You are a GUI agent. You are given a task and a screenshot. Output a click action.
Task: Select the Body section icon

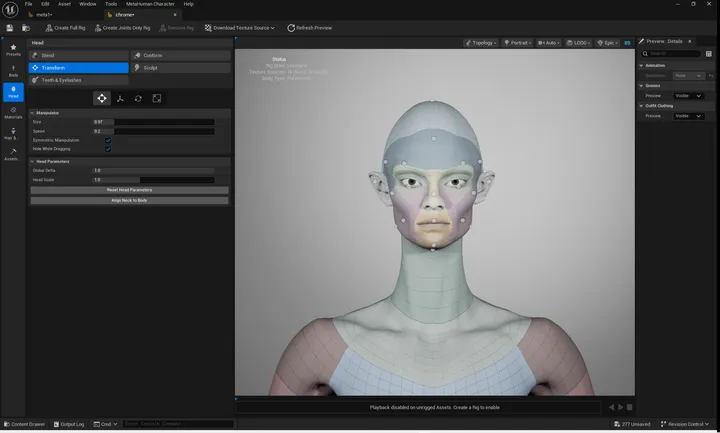pos(13,71)
